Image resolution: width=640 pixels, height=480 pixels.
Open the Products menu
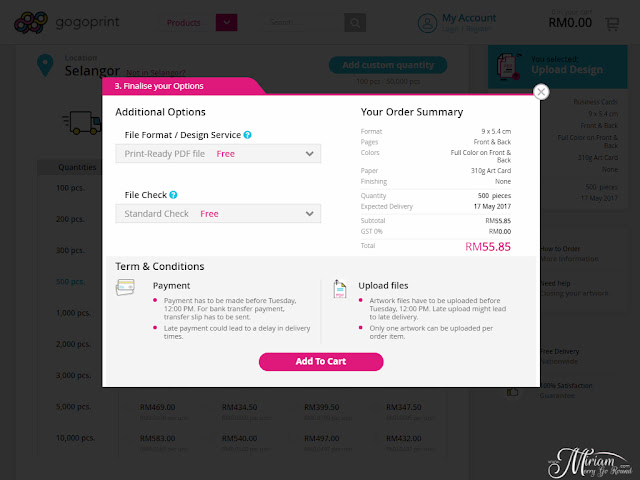(184, 23)
